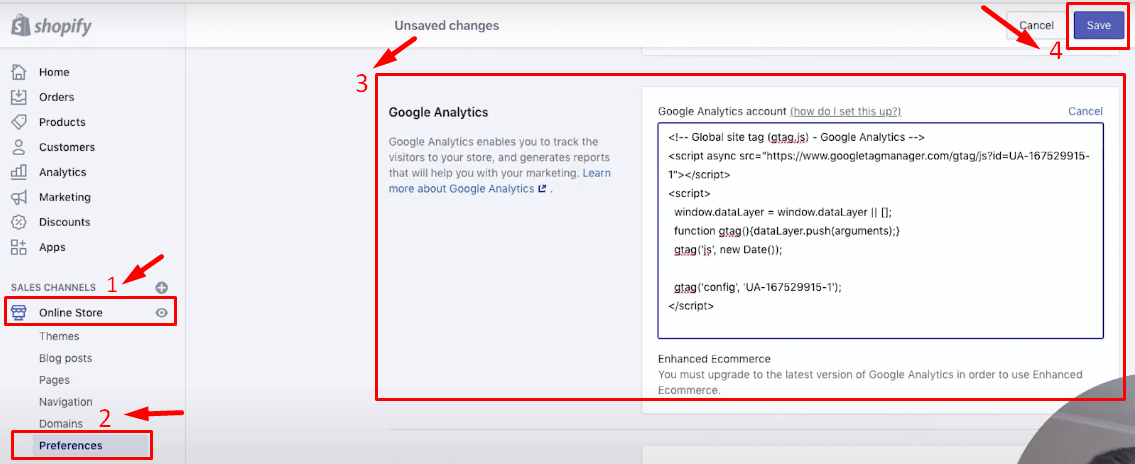This screenshot has height=464, width=1135.
Task: Click the top-bar Cancel button
Action: [x=1036, y=25]
